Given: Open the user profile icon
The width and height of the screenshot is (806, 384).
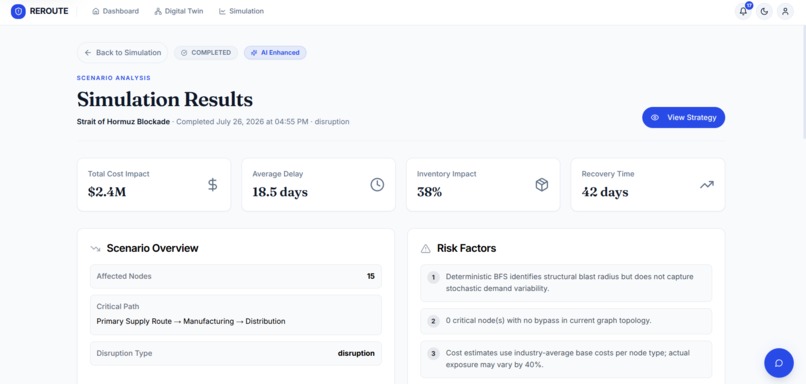Looking at the screenshot, I should click(x=785, y=11).
